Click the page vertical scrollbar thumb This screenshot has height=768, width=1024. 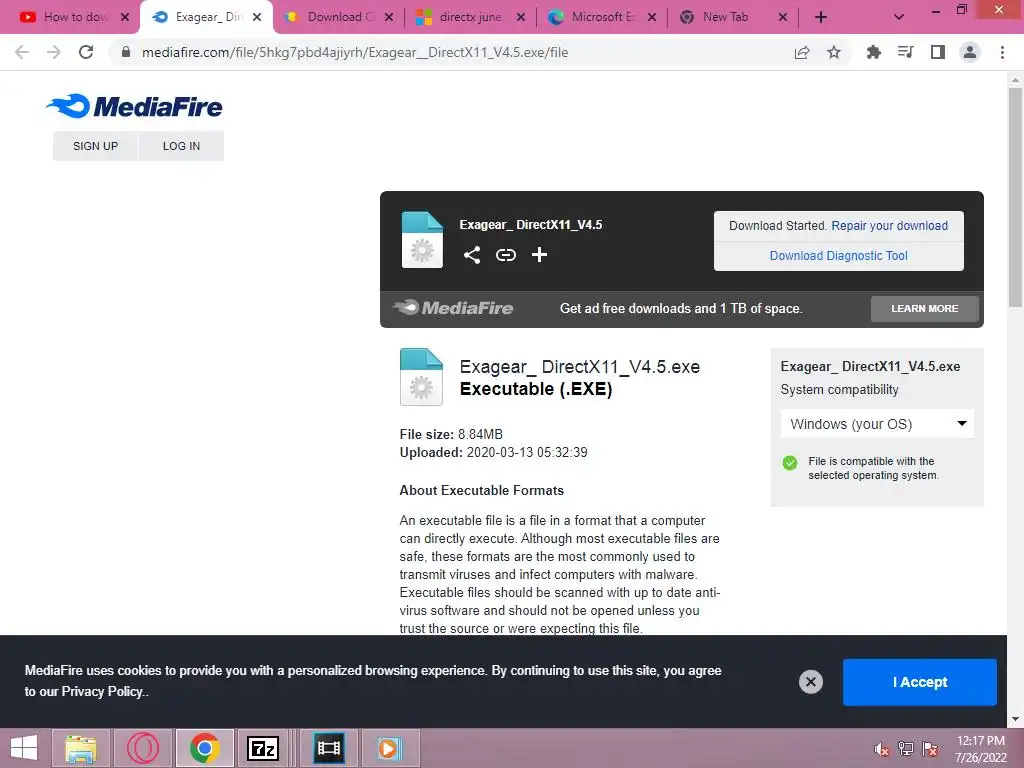[x=1015, y=196]
